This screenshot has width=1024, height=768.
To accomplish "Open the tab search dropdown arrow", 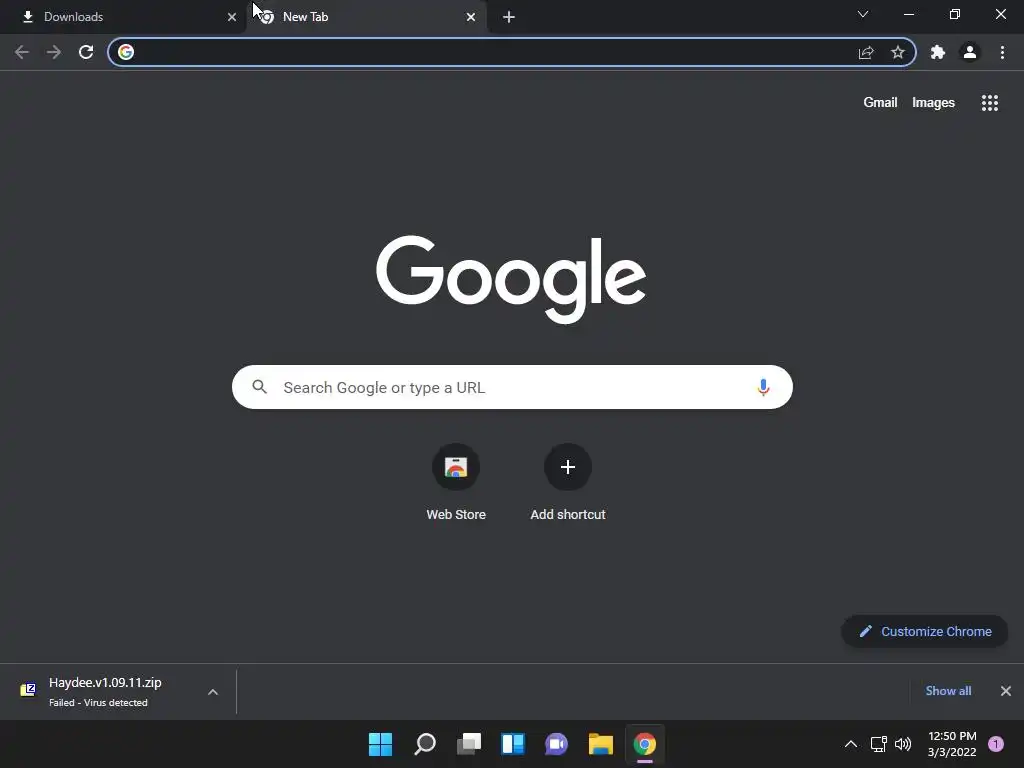I will [x=863, y=14].
